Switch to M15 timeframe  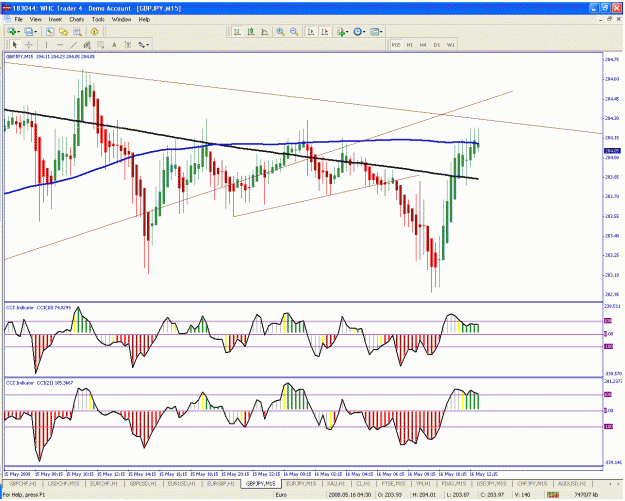click(396, 45)
